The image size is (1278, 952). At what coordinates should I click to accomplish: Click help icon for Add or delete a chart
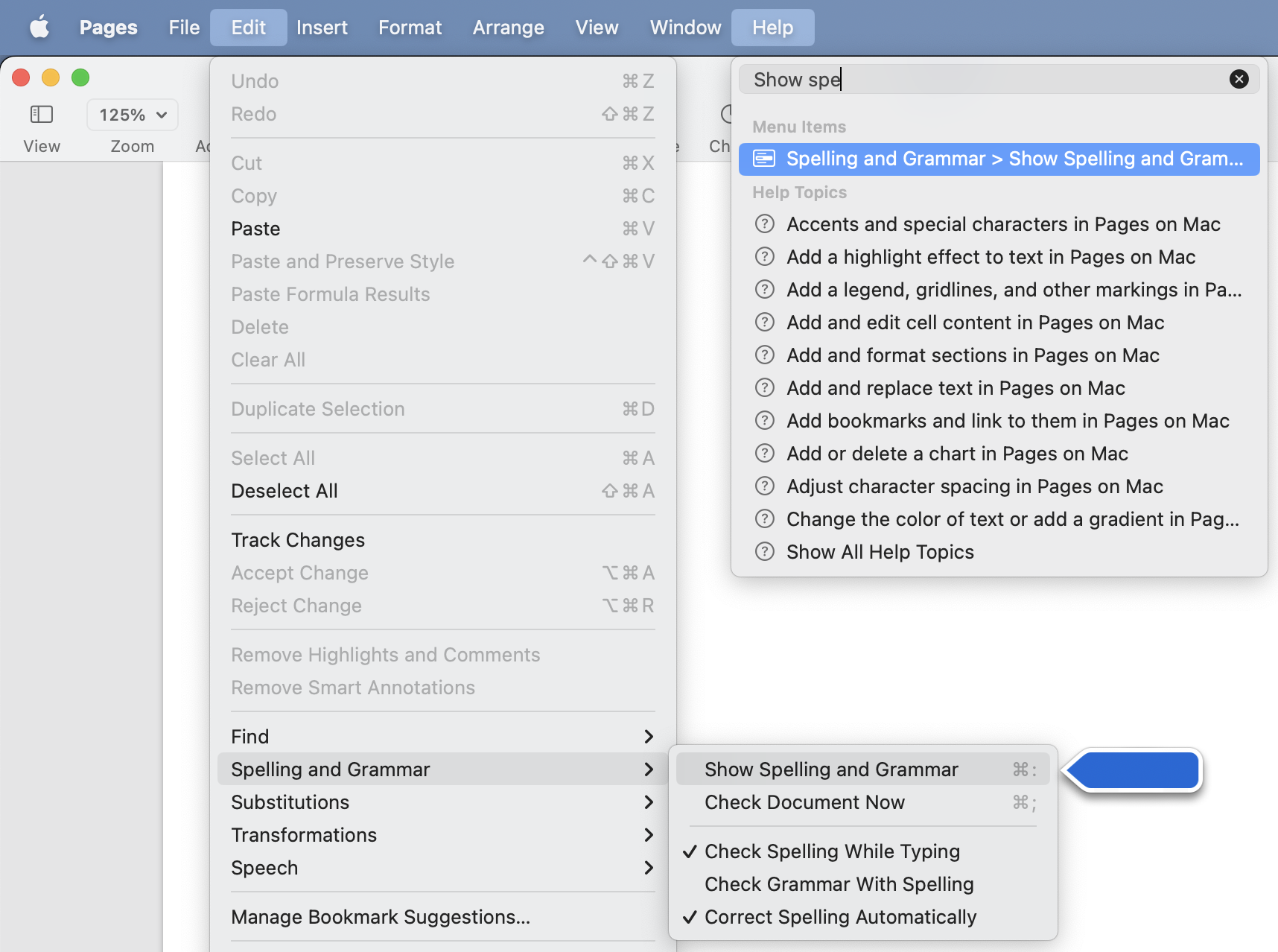point(765,453)
